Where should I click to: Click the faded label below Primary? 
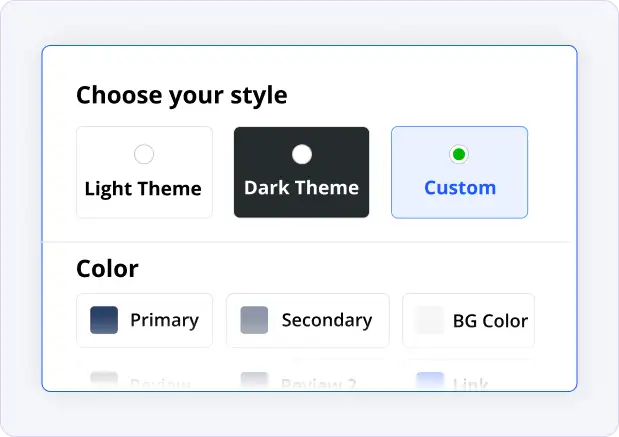(159, 383)
